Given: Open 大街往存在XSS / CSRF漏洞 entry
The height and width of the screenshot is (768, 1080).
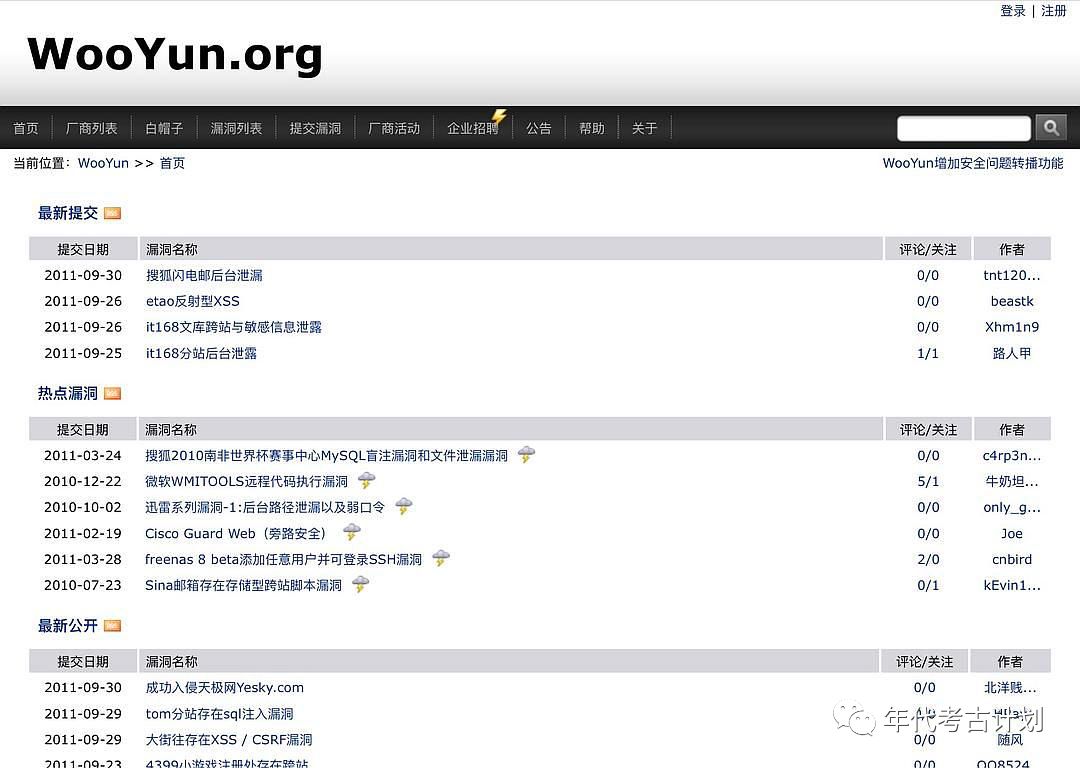Looking at the screenshot, I should pyautogui.click(x=229, y=740).
